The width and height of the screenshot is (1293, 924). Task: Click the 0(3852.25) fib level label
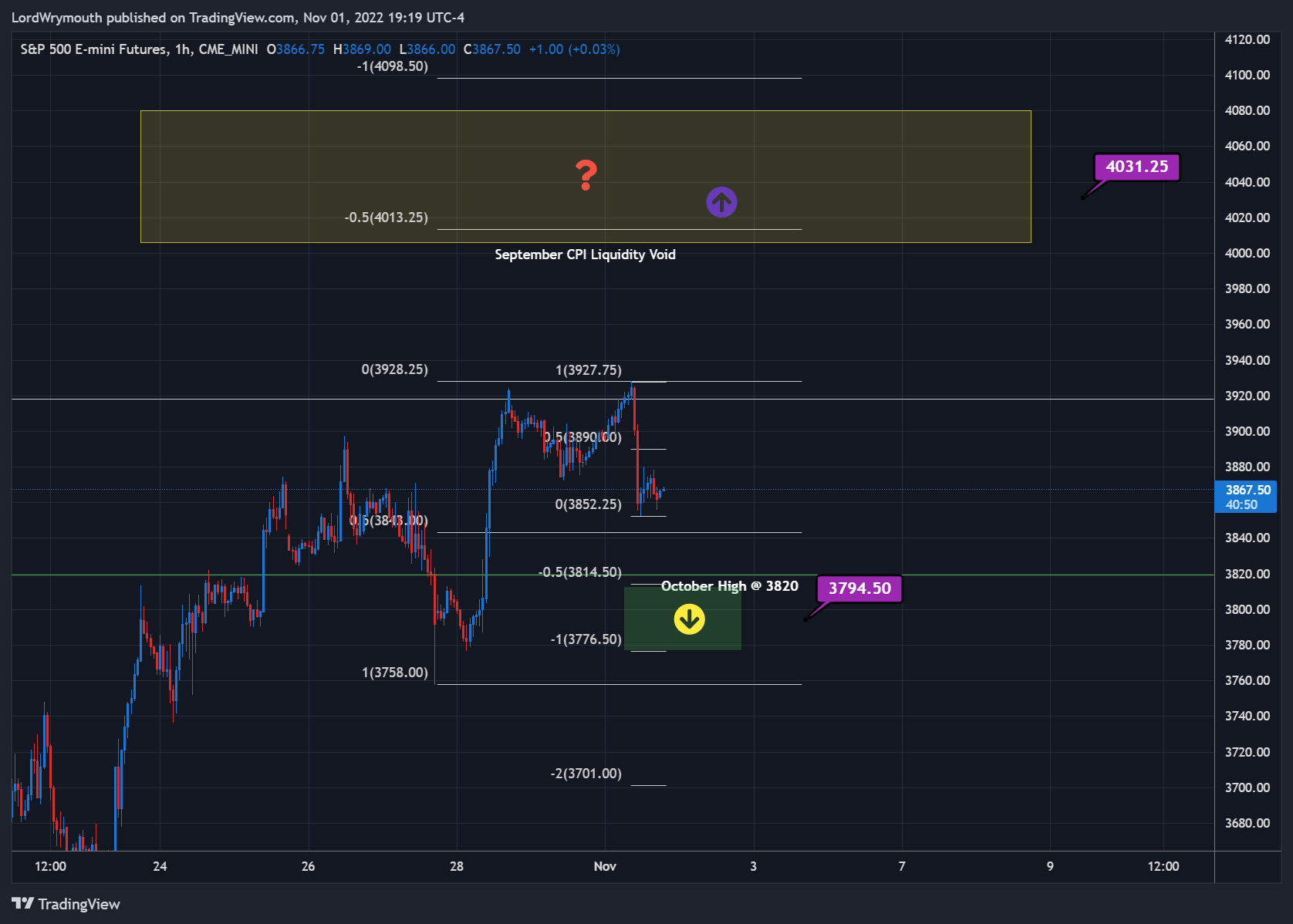(x=589, y=504)
